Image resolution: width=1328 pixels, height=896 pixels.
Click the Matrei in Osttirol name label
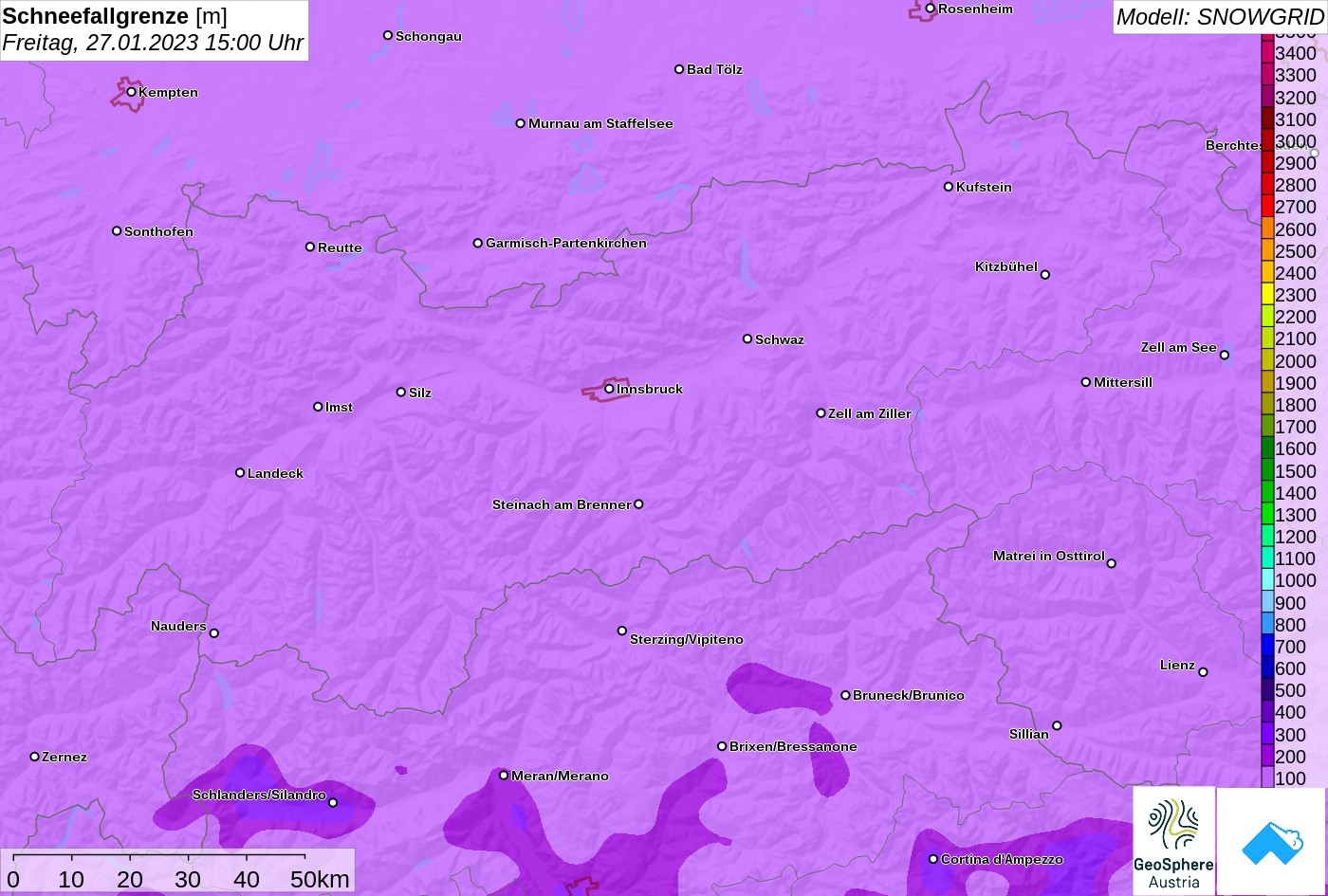(1049, 556)
